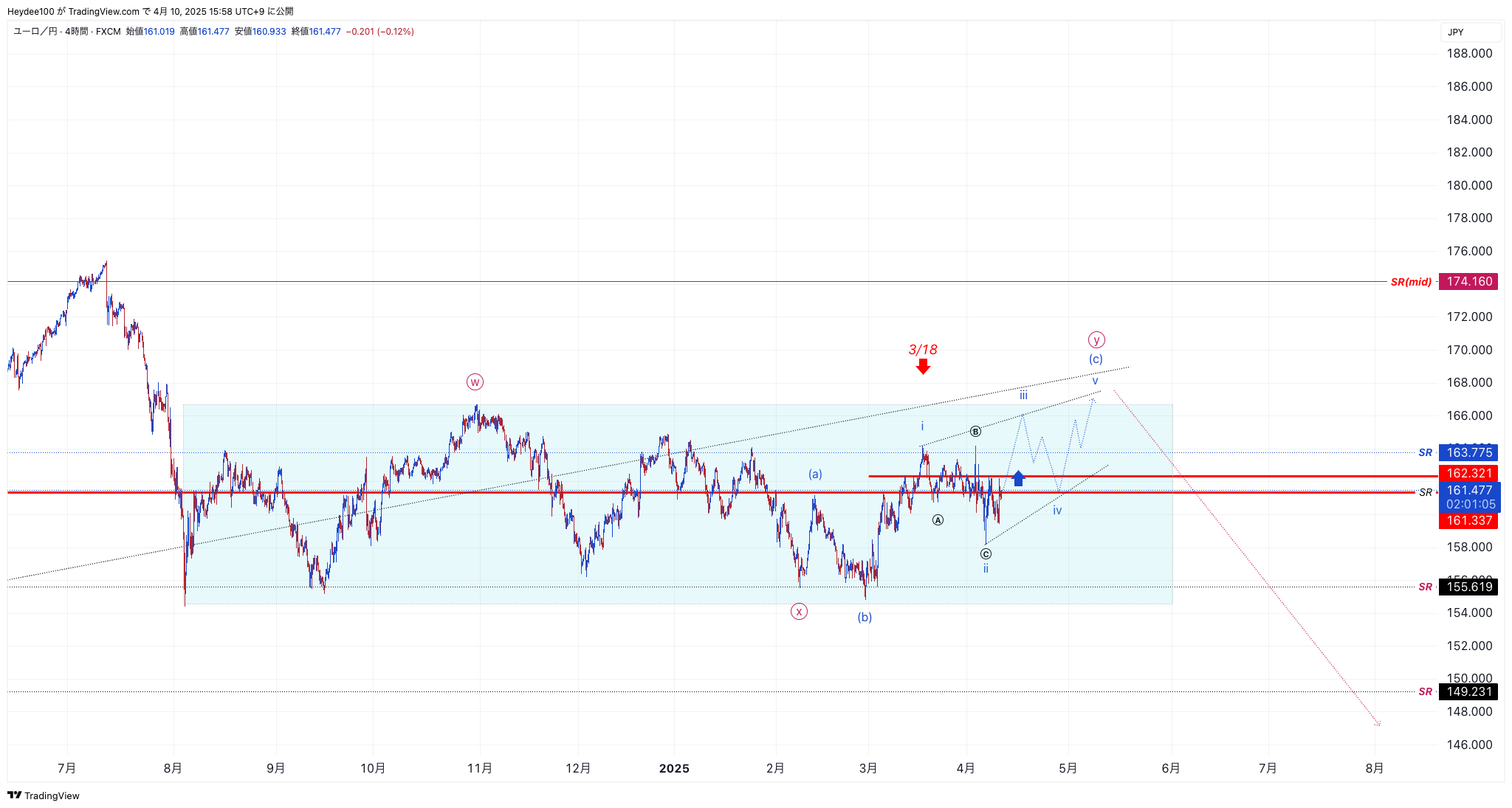The width and height of the screenshot is (1512, 808).
Task: Select the circled x wave label
Action: tap(799, 612)
